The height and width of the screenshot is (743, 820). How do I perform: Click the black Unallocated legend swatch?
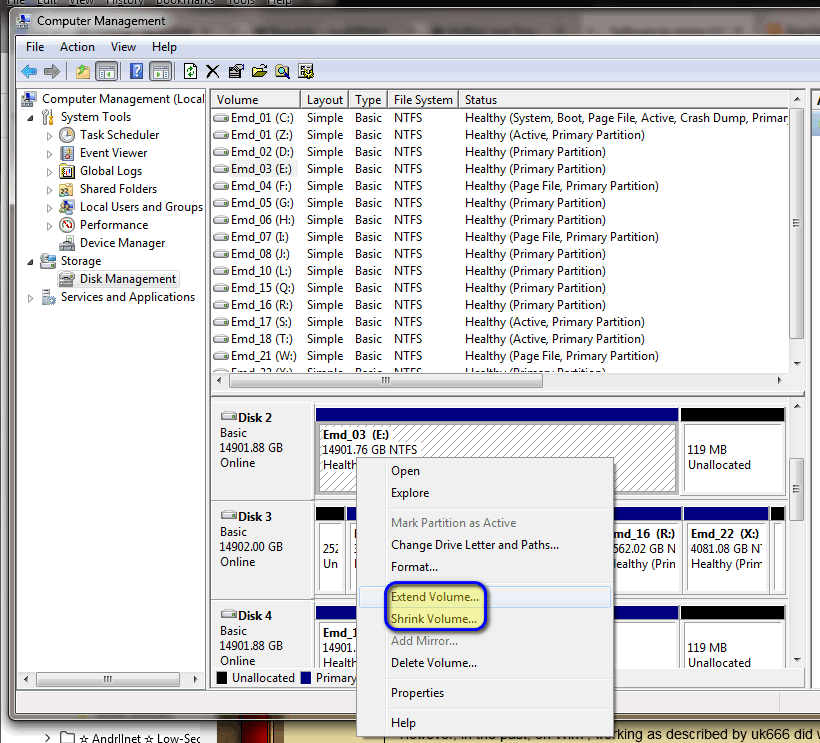222,678
